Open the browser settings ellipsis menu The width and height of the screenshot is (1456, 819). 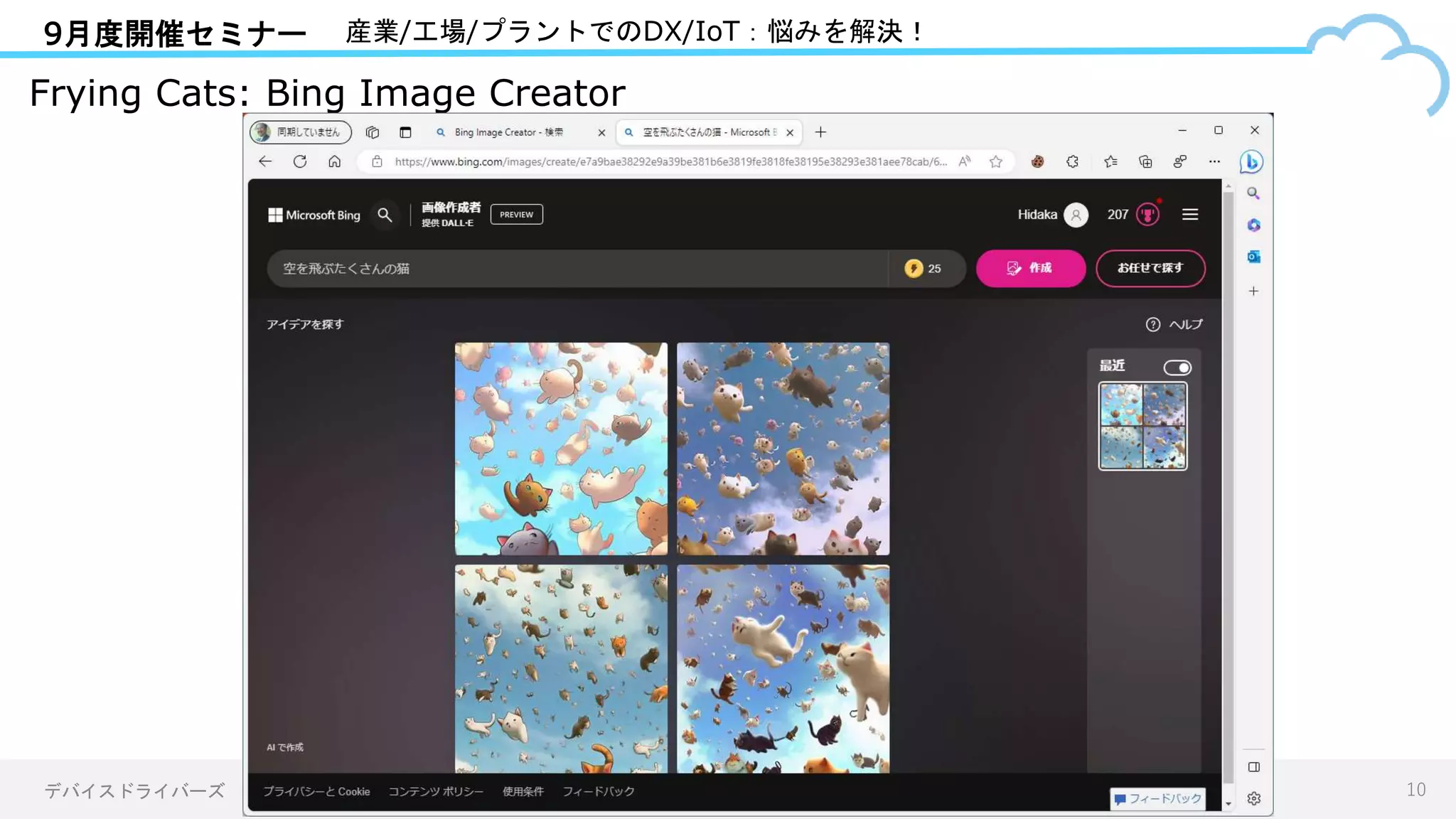[1214, 161]
